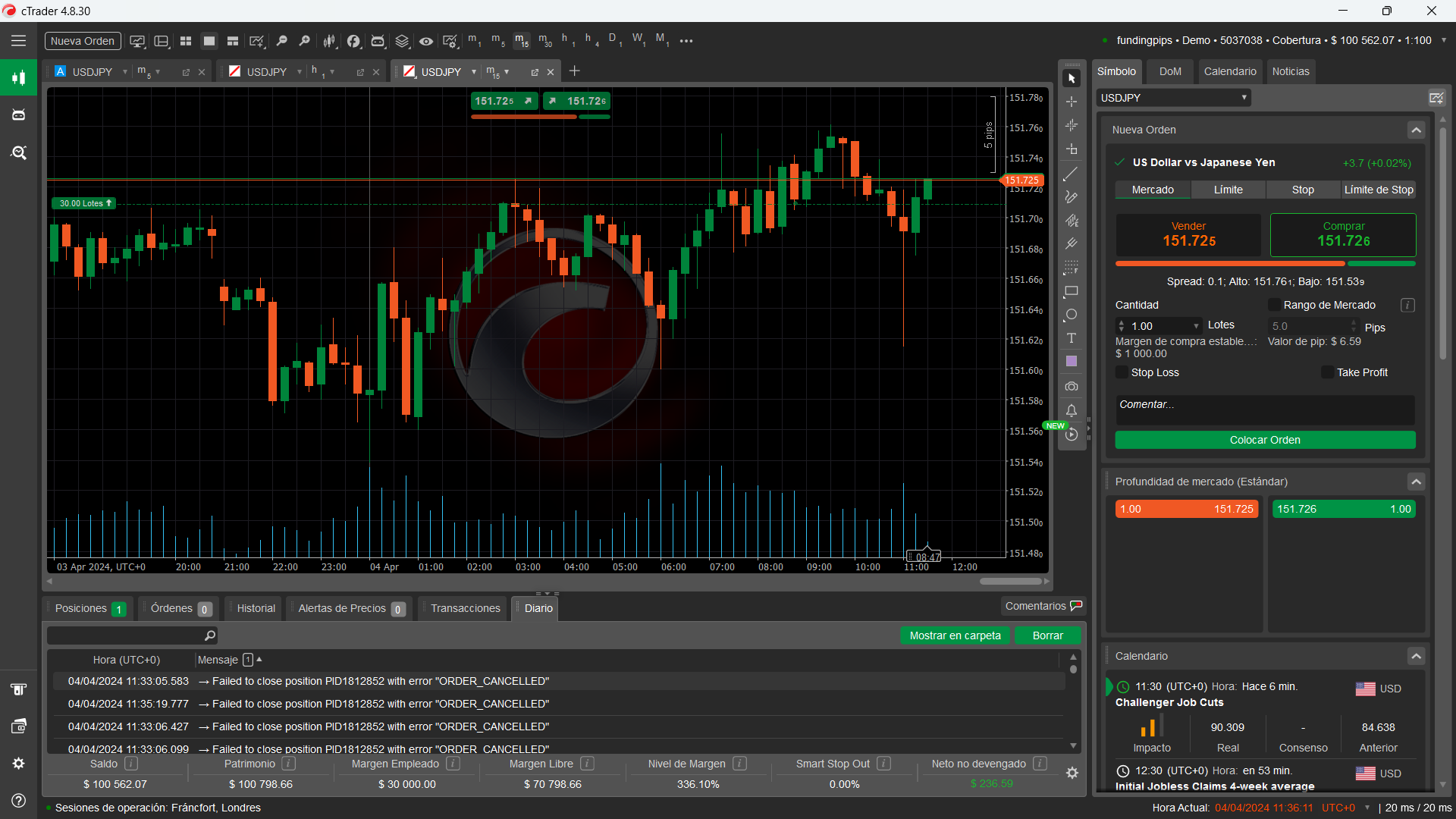Screen dimensions: 1456x819
Task: Open the market replay tool marked NEW
Action: click(x=1072, y=435)
